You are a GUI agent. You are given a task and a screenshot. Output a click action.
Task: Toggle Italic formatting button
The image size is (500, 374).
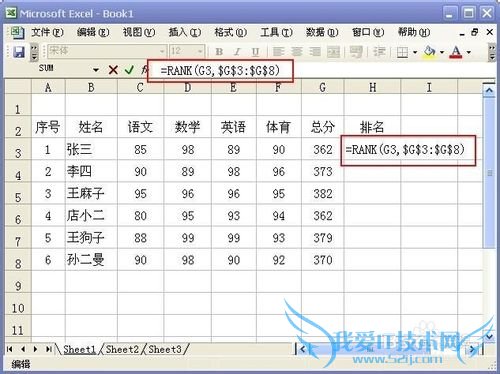pyautogui.click(x=237, y=52)
